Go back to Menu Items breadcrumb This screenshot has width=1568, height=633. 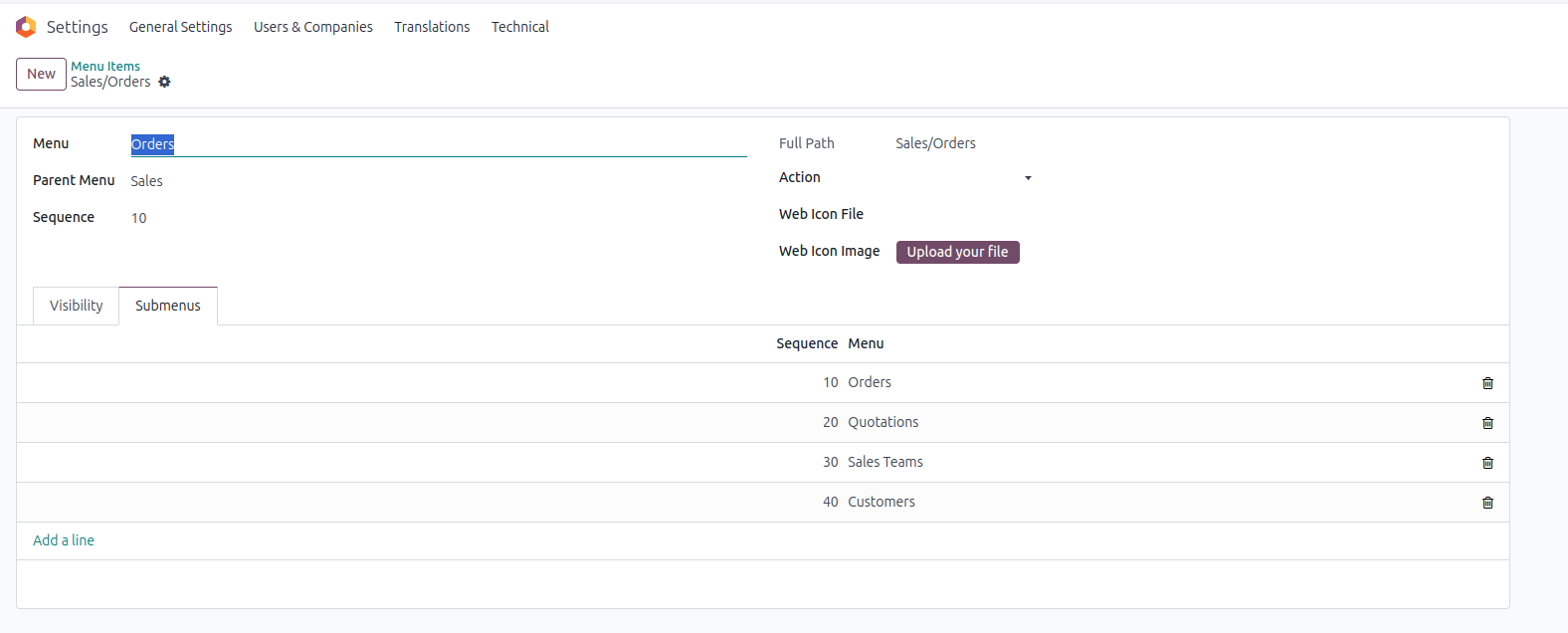tap(105, 66)
